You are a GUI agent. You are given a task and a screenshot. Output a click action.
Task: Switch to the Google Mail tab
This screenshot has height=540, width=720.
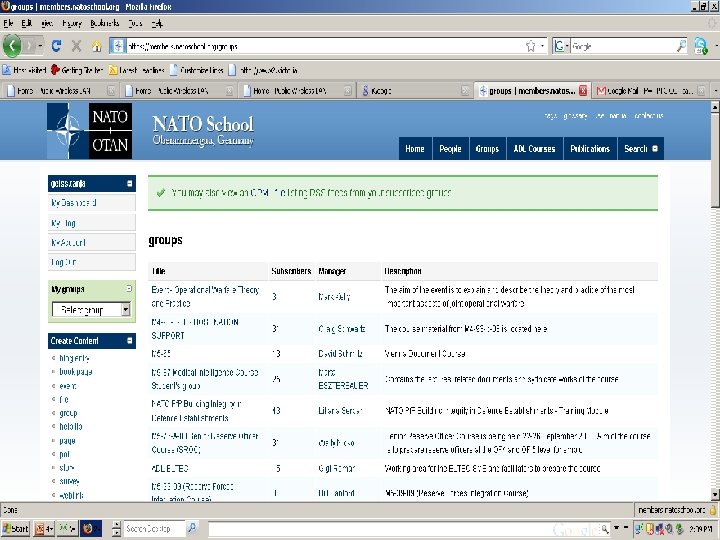(x=651, y=91)
